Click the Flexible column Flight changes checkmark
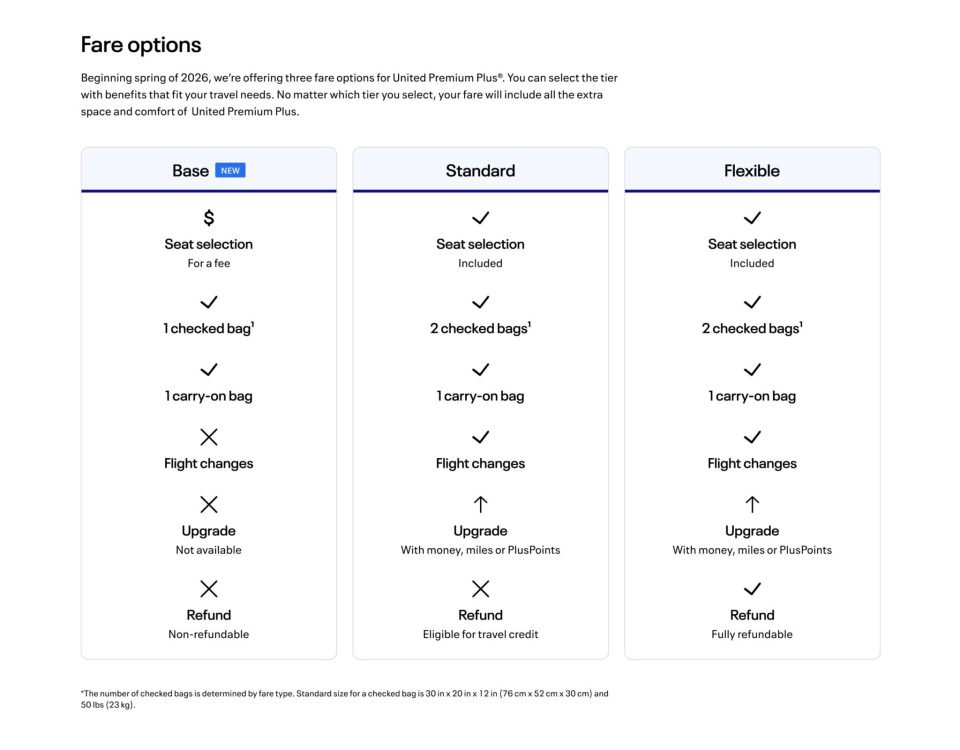960x750 pixels. tap(752, 437)
